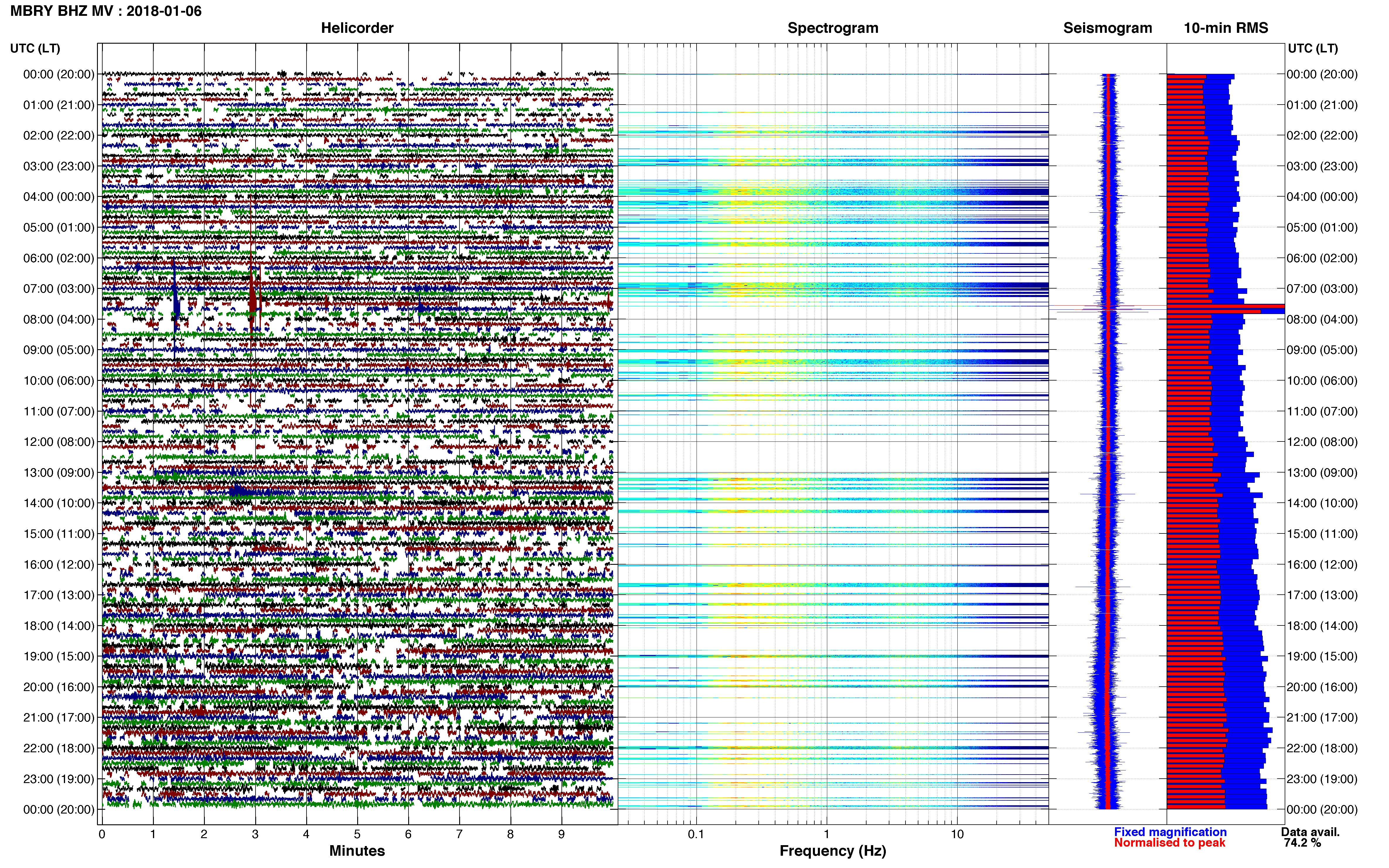This screenshot has height=868, width=1389.
Task: Click the 0 tick on the Minutes axis
Action: pyautogui.click(x=102, y=834)
